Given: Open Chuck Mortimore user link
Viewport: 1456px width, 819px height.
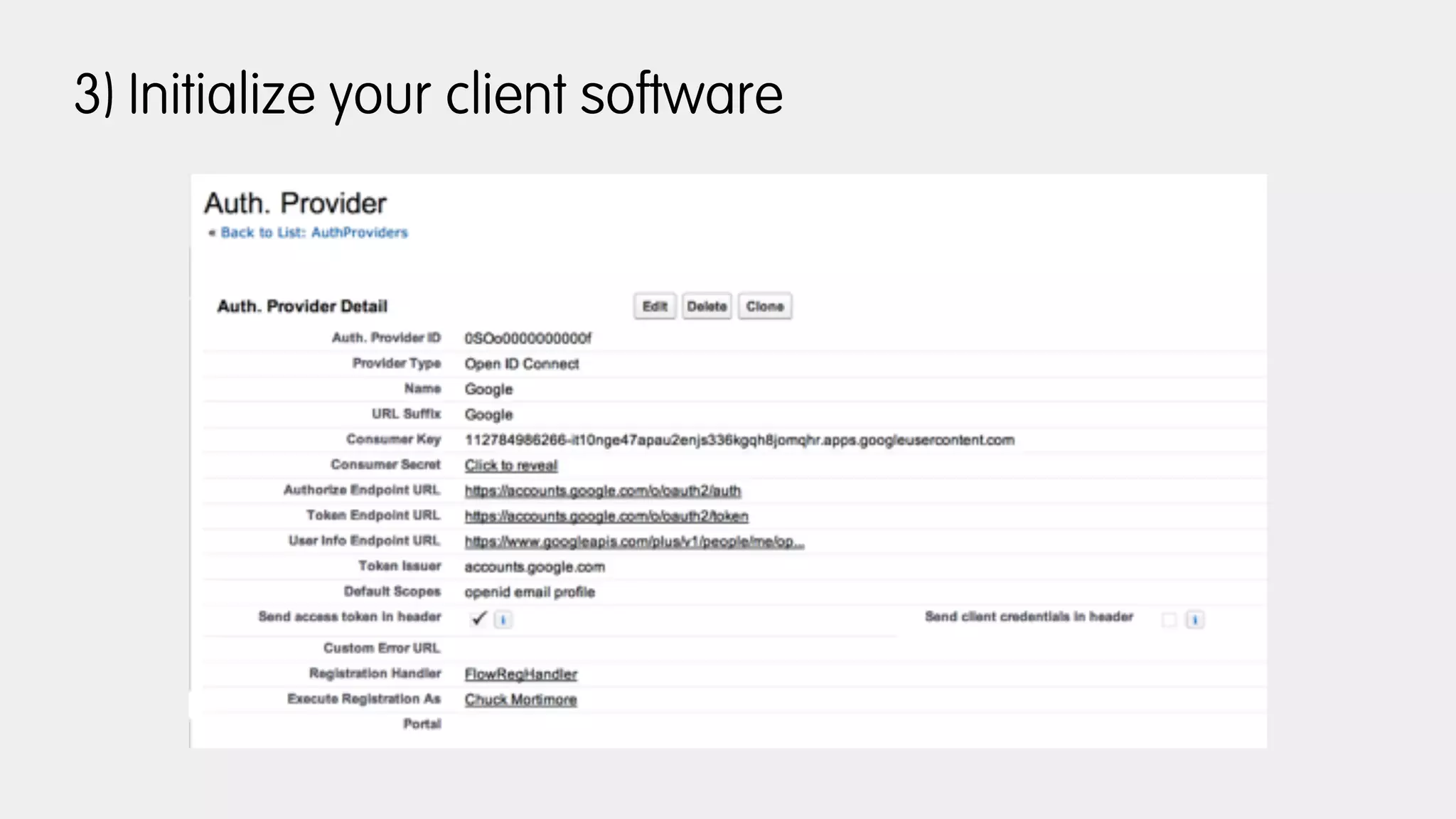Looking at the screenshot, I should (x=520, y=700).
